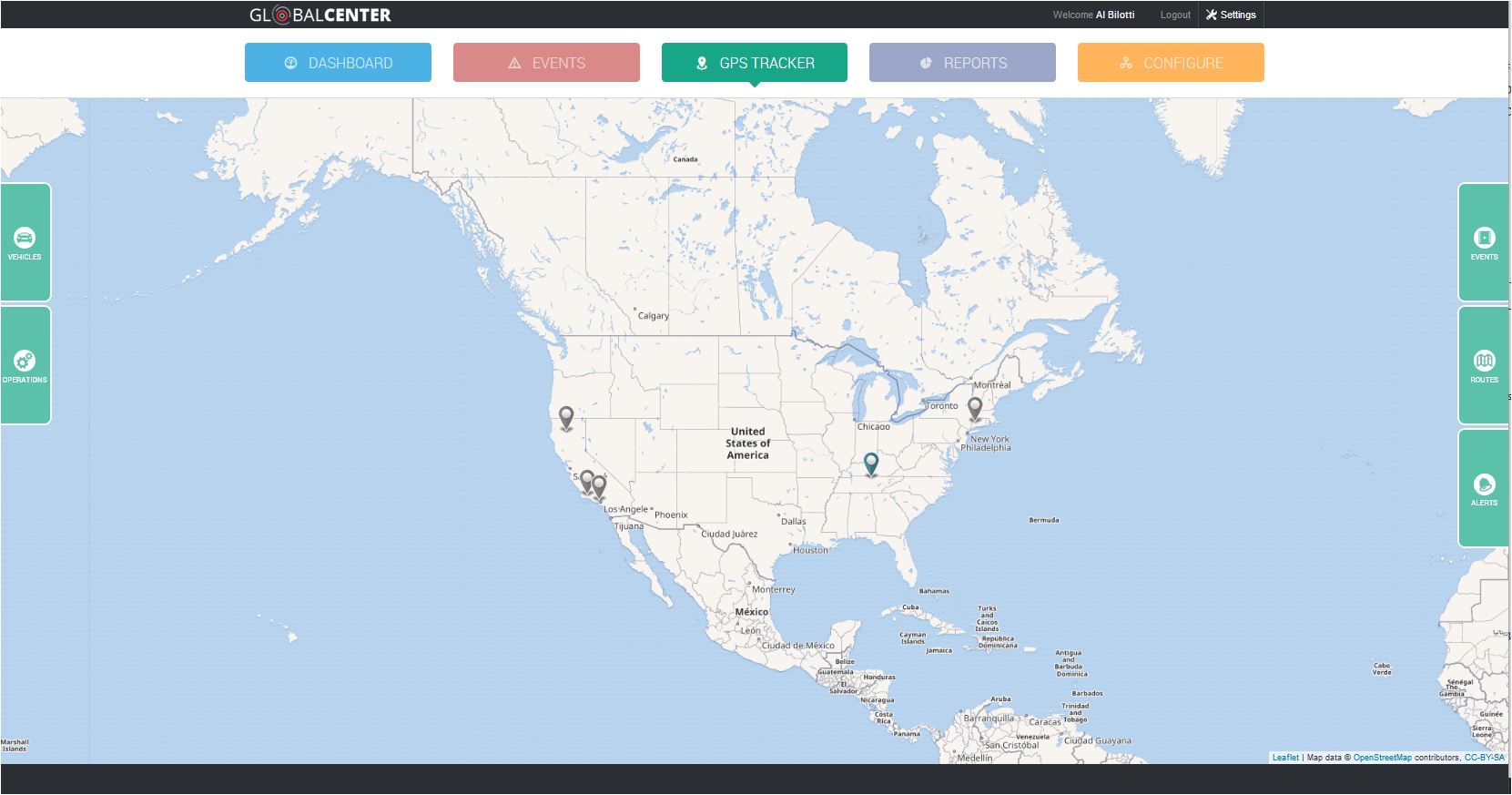Open the Leaflet attribution link
The width and height of the screenshot is (1512, 795).
click(x=1285, y=758)
